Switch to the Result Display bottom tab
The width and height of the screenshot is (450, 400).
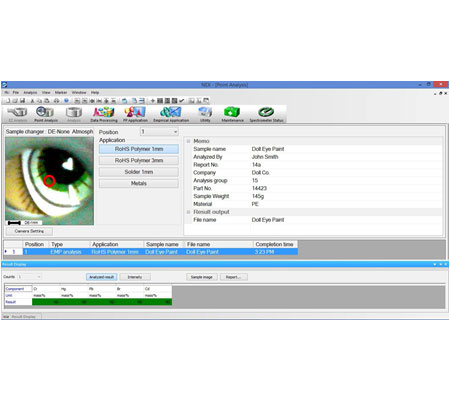click(22, 316)
